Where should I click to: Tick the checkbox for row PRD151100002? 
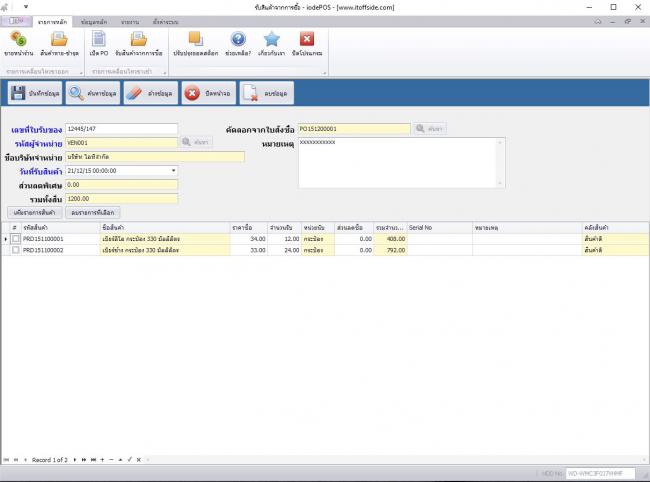16,249
